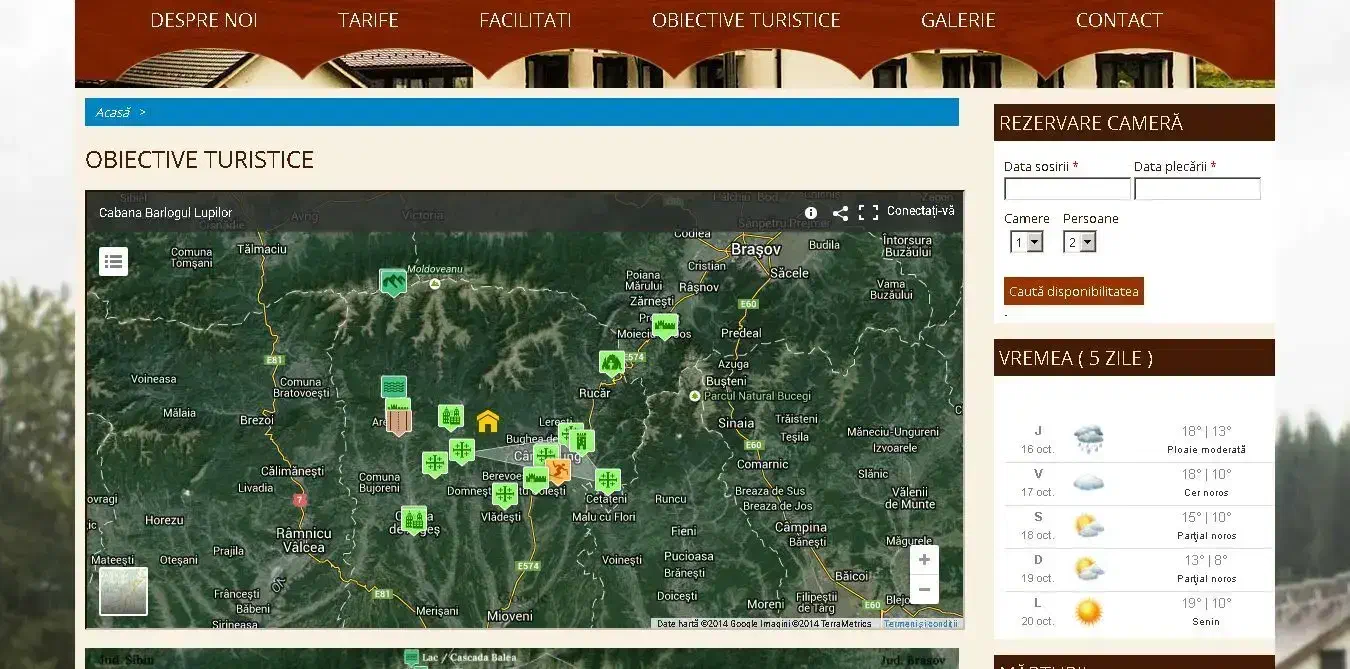
Task: Click the Acasă breadcrumb link
Action: point(112,112)
